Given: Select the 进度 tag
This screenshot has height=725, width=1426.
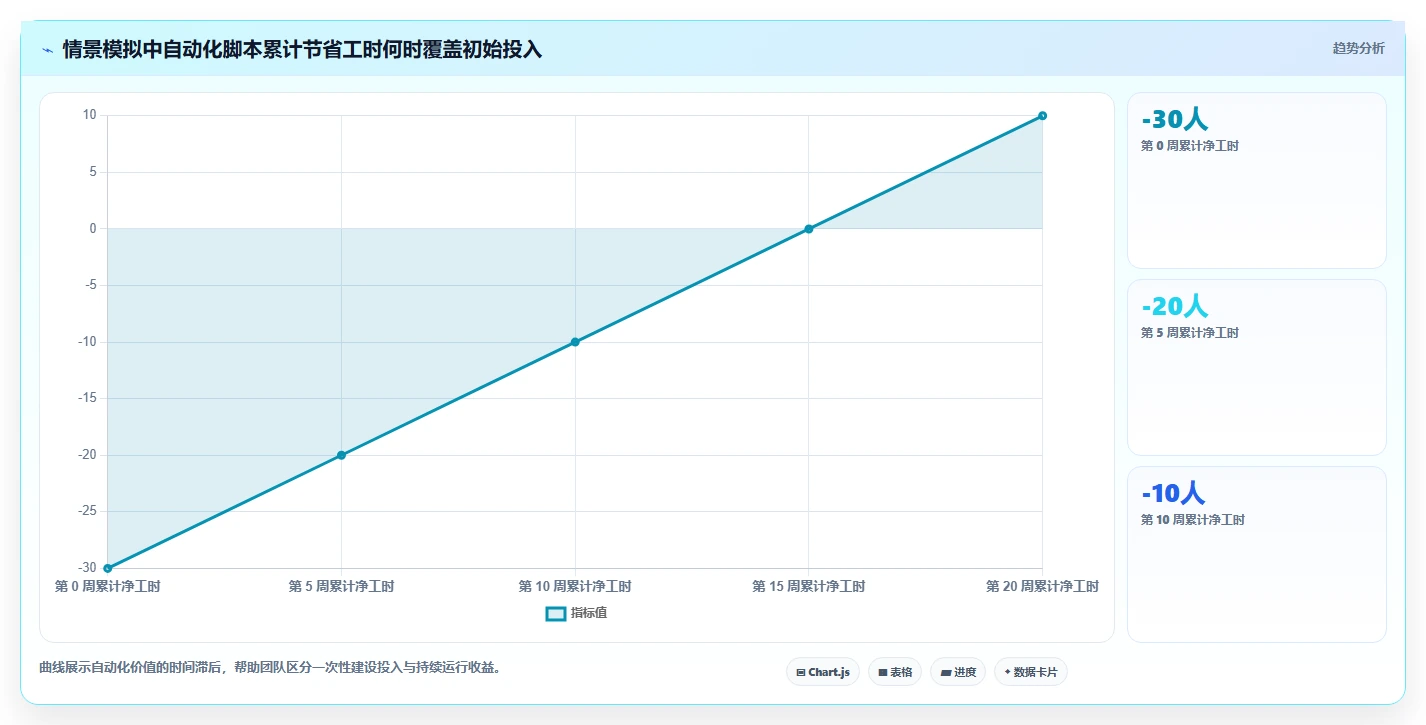Looking at the screenshot, I should [958, 672].
